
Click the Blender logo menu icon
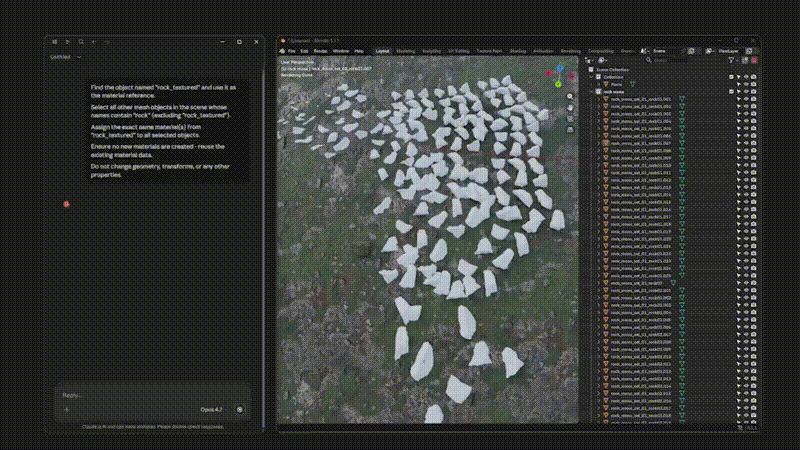point(282,51)
